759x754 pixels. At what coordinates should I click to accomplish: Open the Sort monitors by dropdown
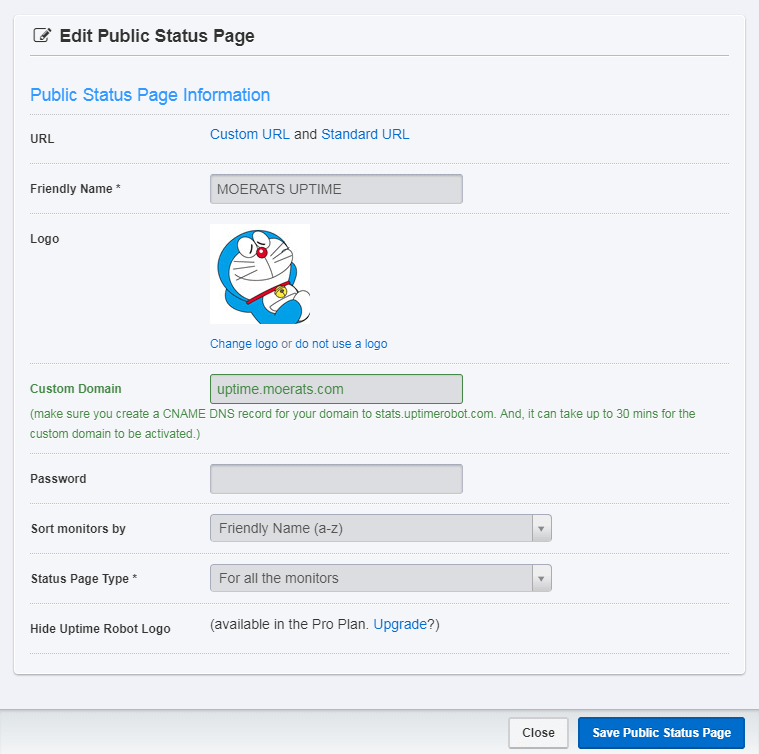pyautogui.click(x=380, y=528)
